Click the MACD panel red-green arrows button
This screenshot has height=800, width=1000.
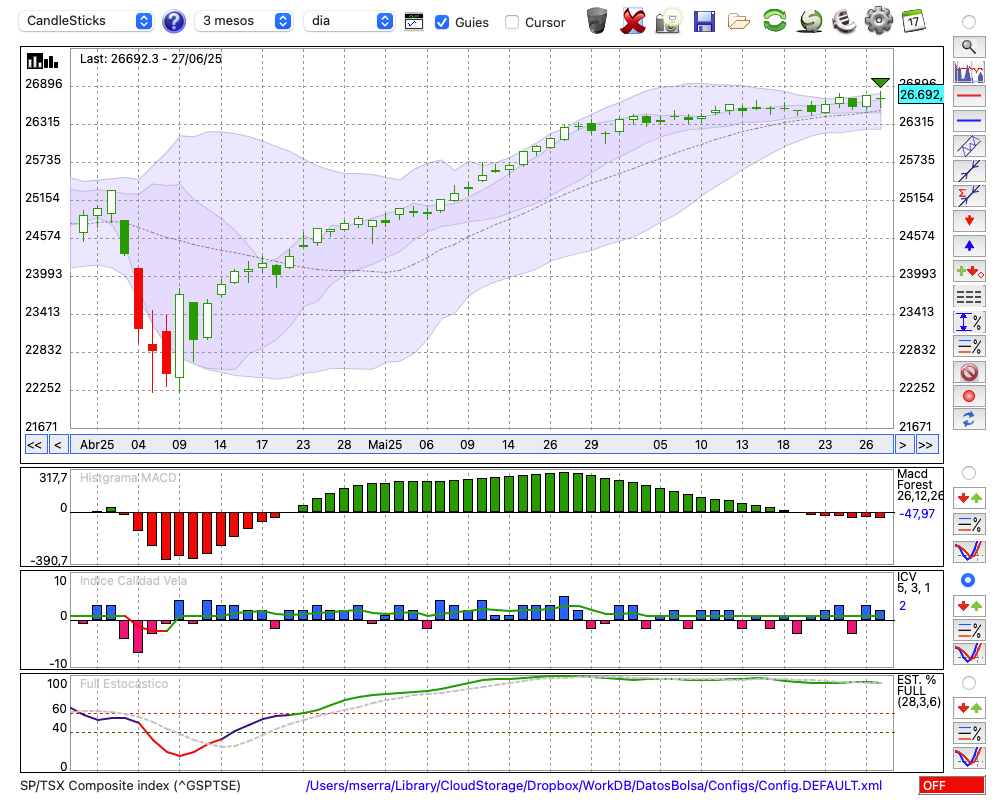coord(969,498)
